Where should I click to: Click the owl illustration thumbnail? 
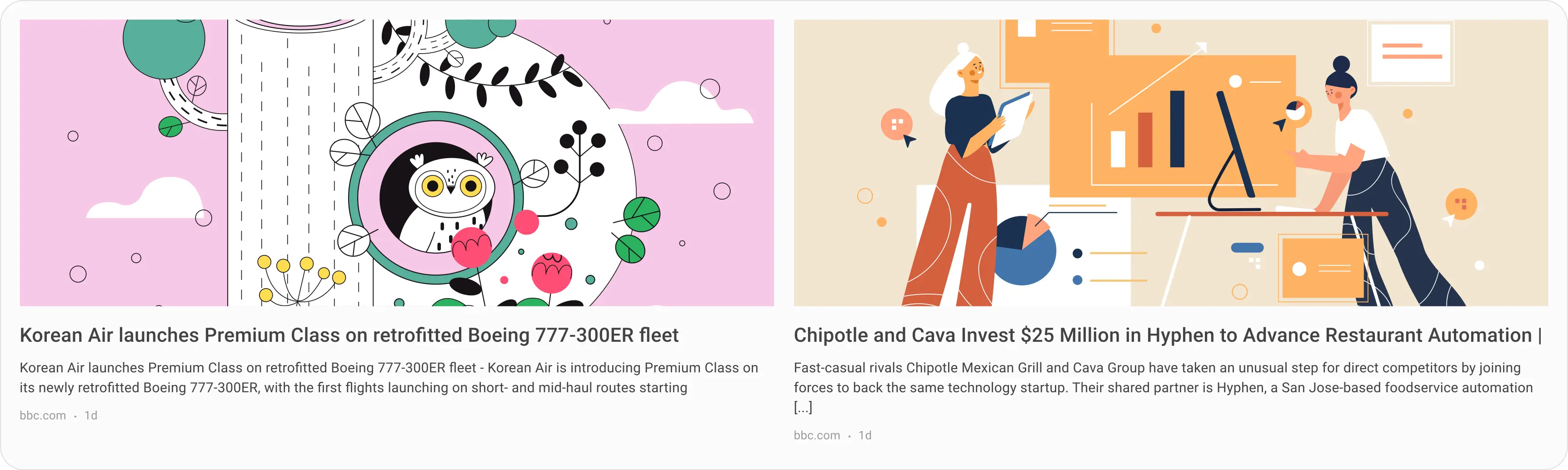[x=396, y=163]
